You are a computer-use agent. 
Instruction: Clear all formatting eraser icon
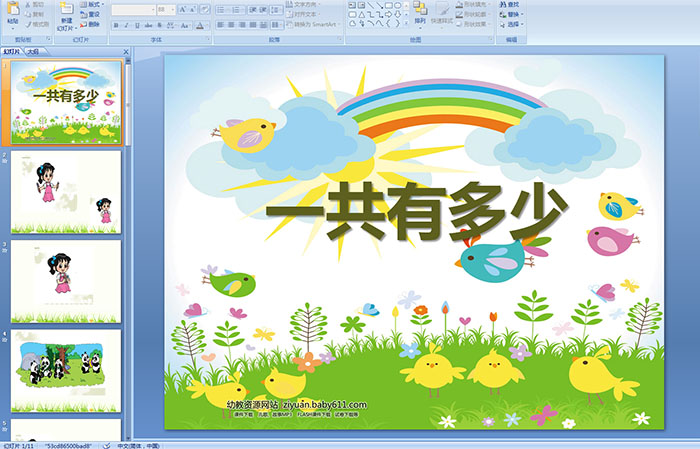[x=205, y=10]
